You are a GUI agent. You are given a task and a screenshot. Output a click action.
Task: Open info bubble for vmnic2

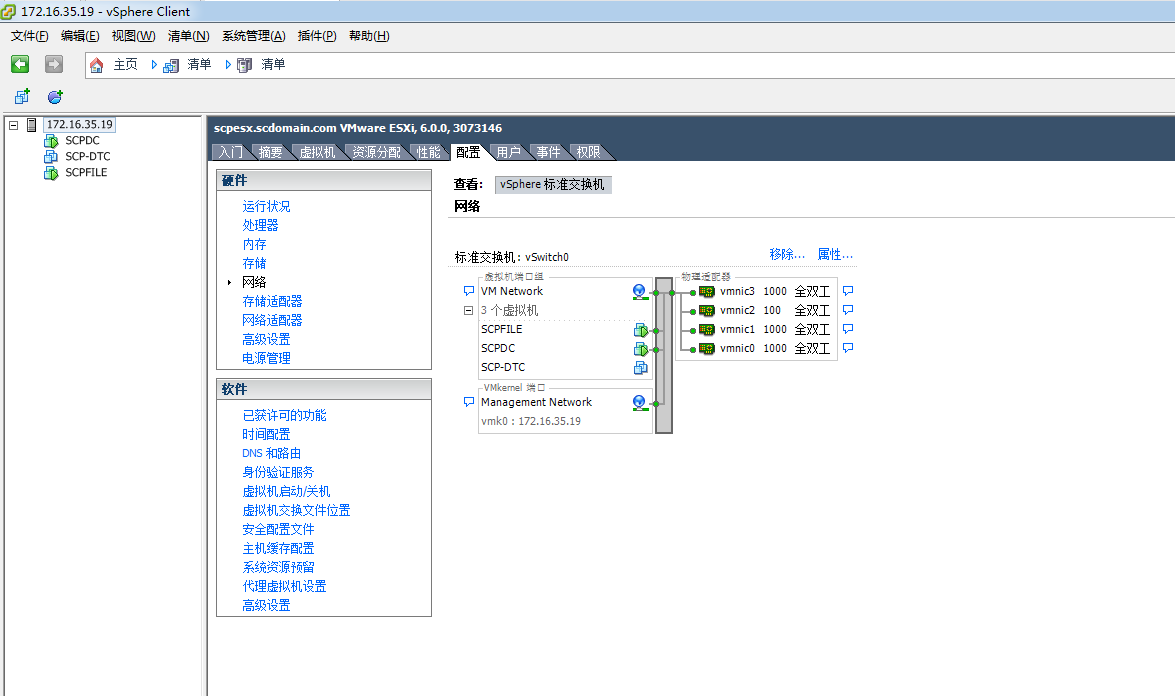848,309
